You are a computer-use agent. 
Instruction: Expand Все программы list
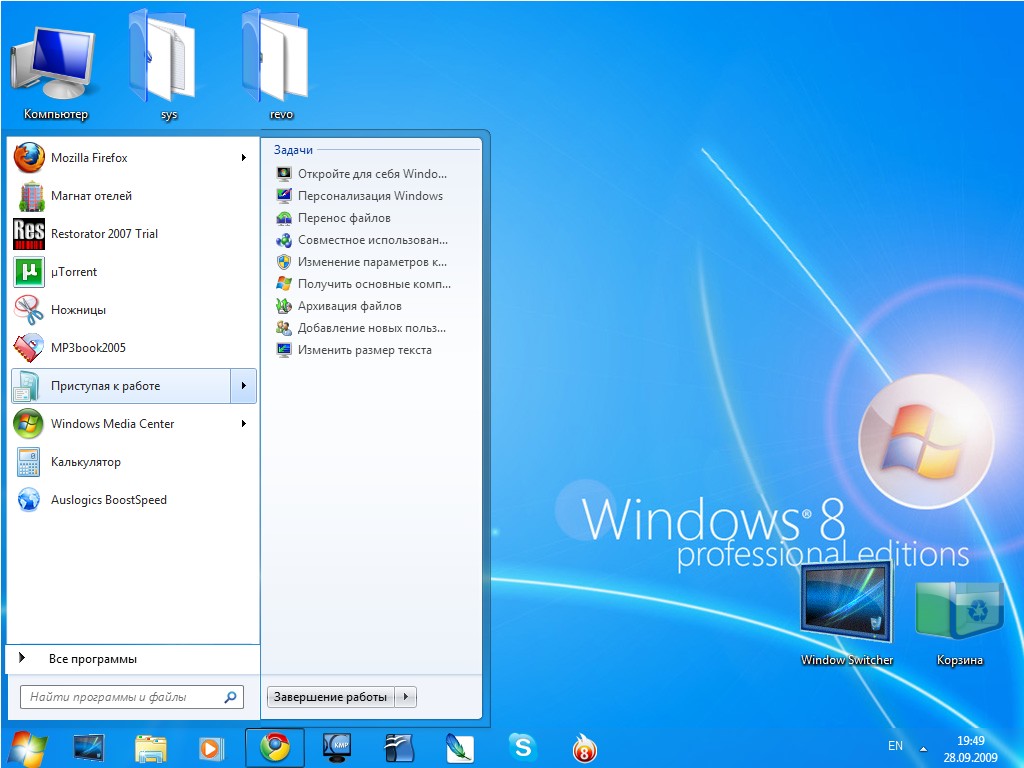[92, 659]
